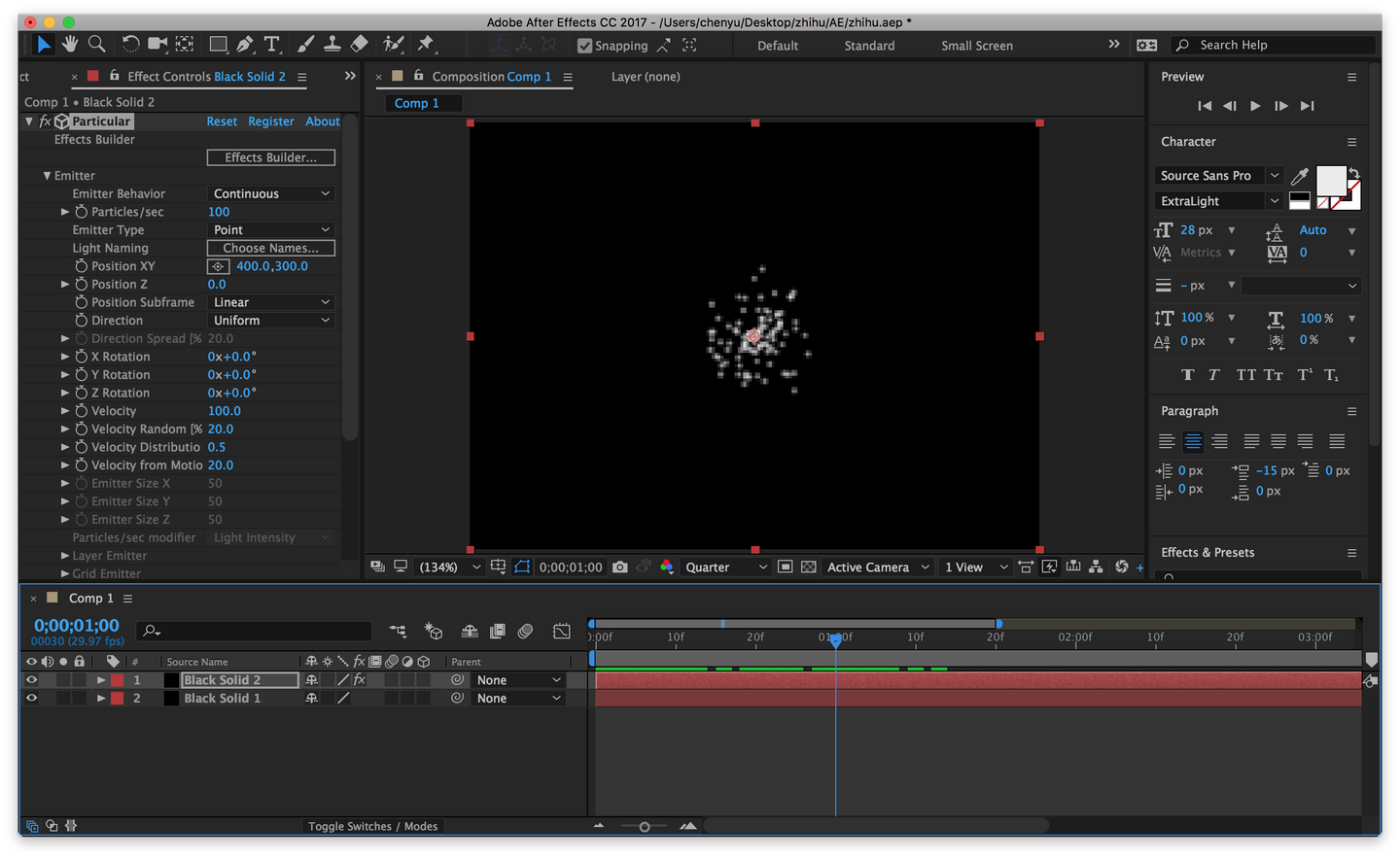Switch to the Standard workspace
1400x859 pixels.
[869, 46]
